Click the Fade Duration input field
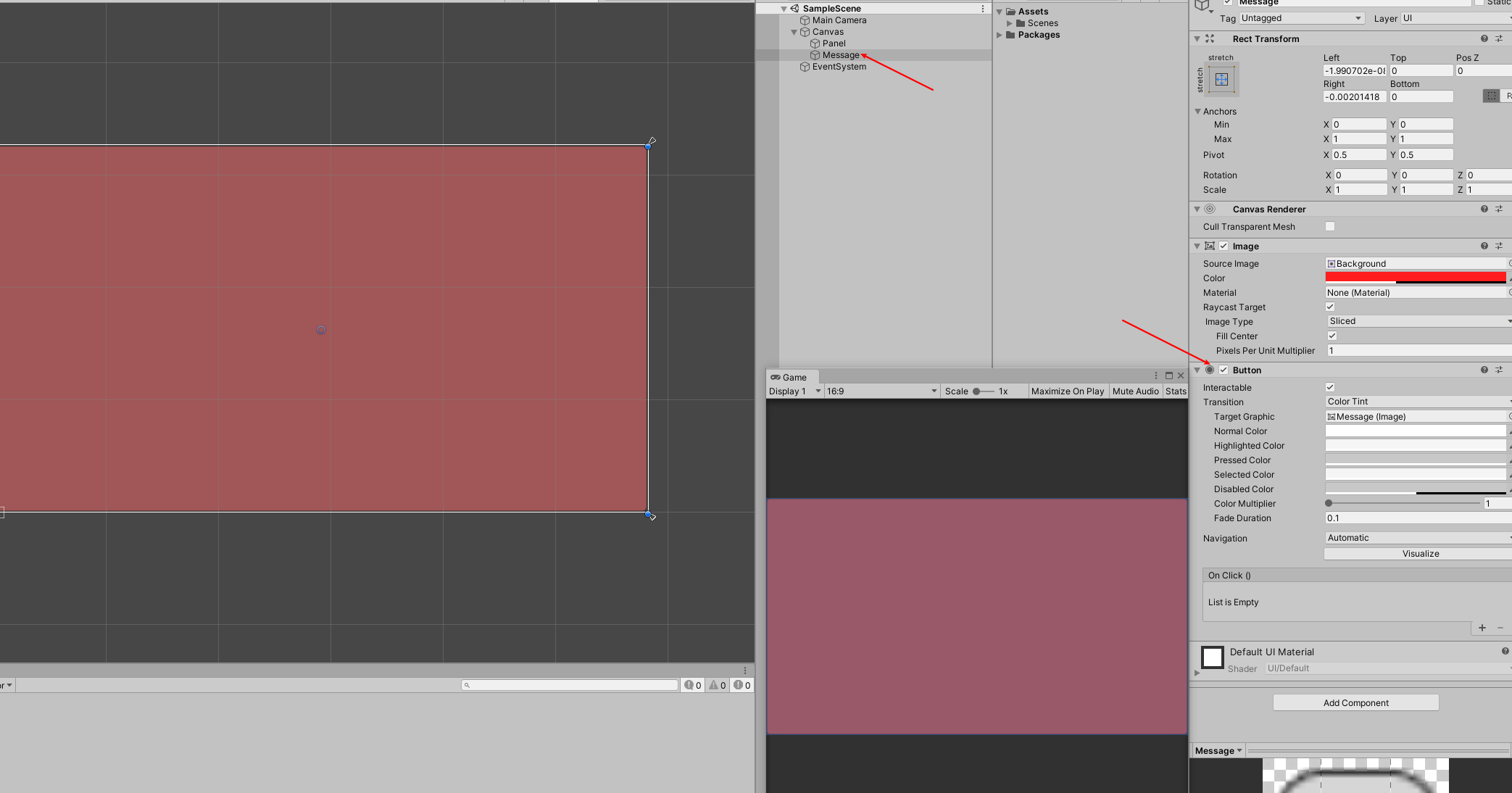The image size is (1512, 793). pos(1417,518)
